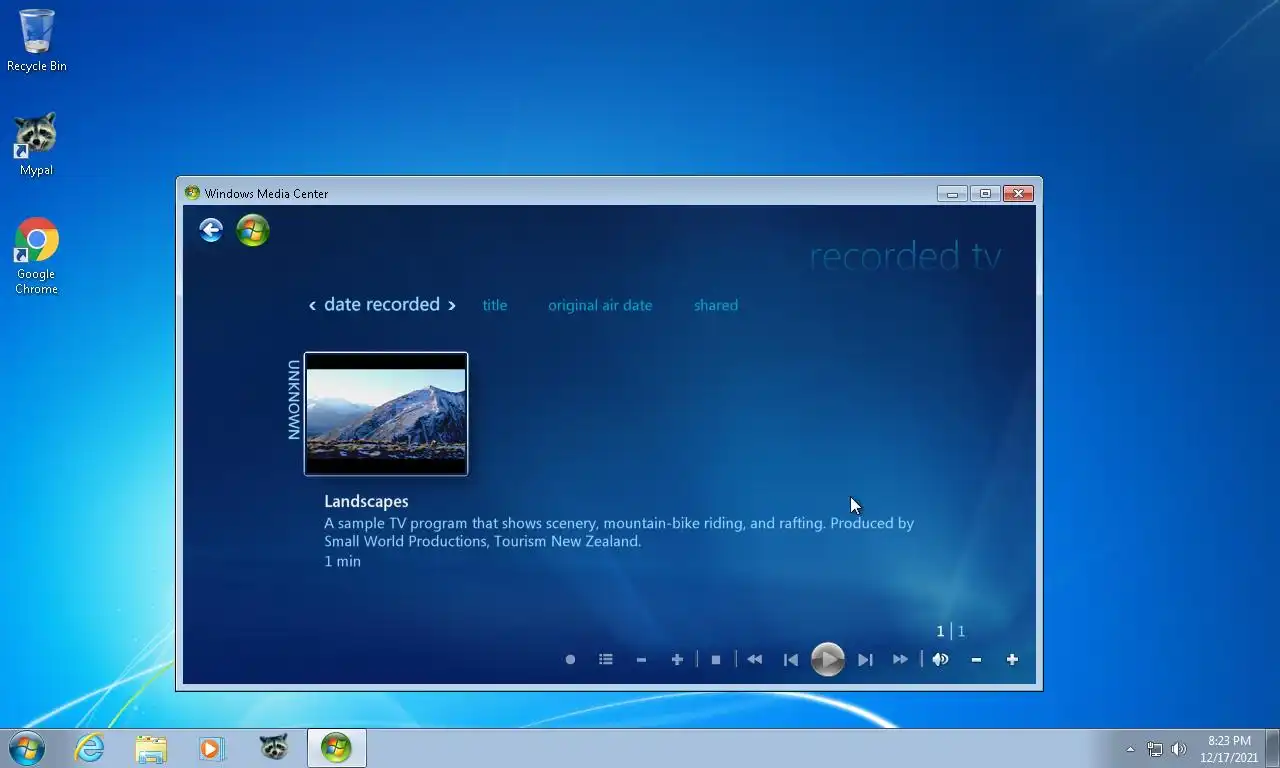Start recording with the record button
This screenshot has height=768, width=1280.
click(x=570, y=660)
